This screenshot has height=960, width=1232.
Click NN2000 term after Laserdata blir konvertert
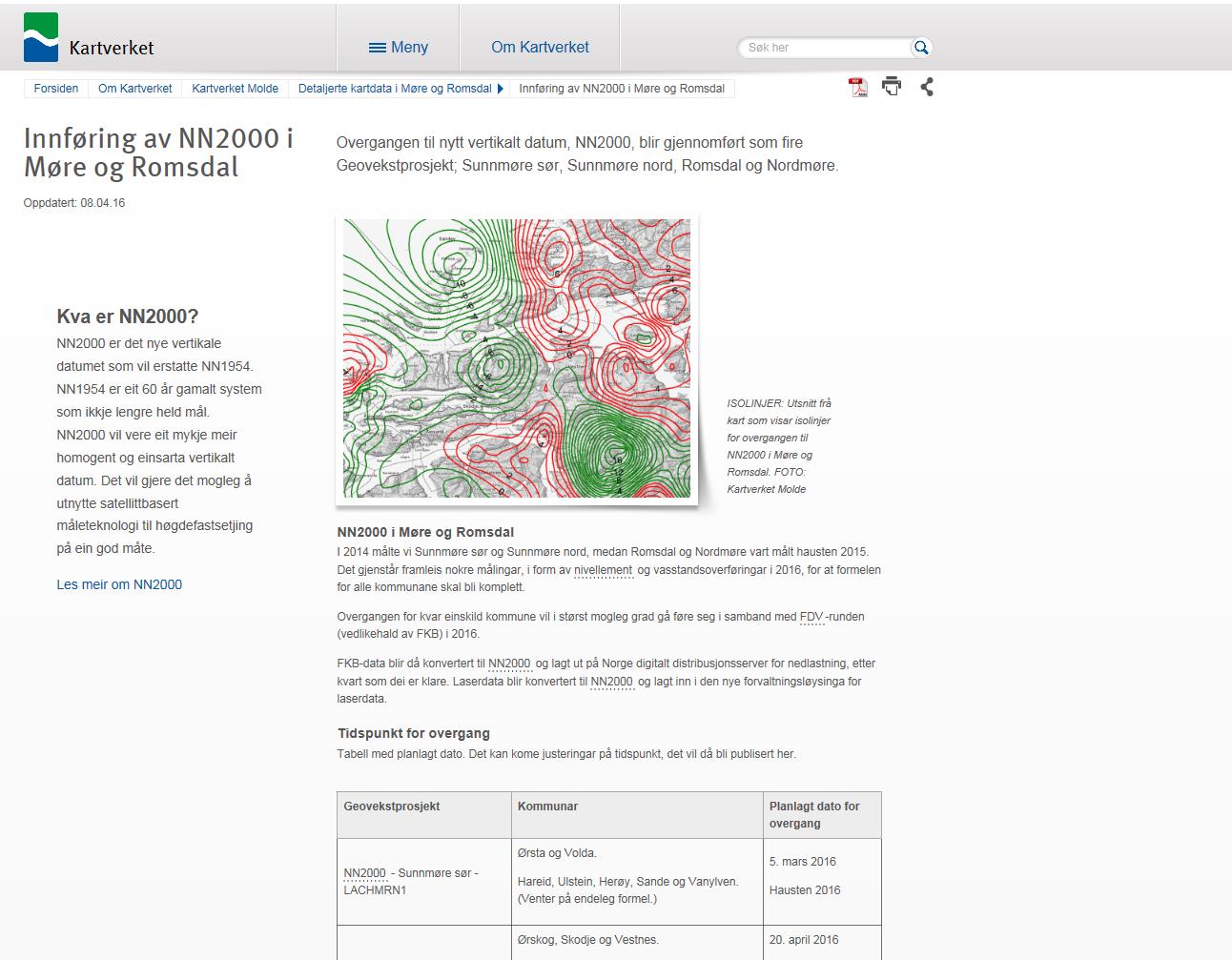612,682
